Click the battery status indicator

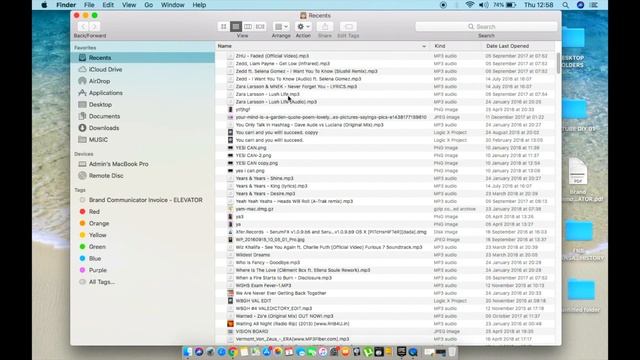pos(504,5)
